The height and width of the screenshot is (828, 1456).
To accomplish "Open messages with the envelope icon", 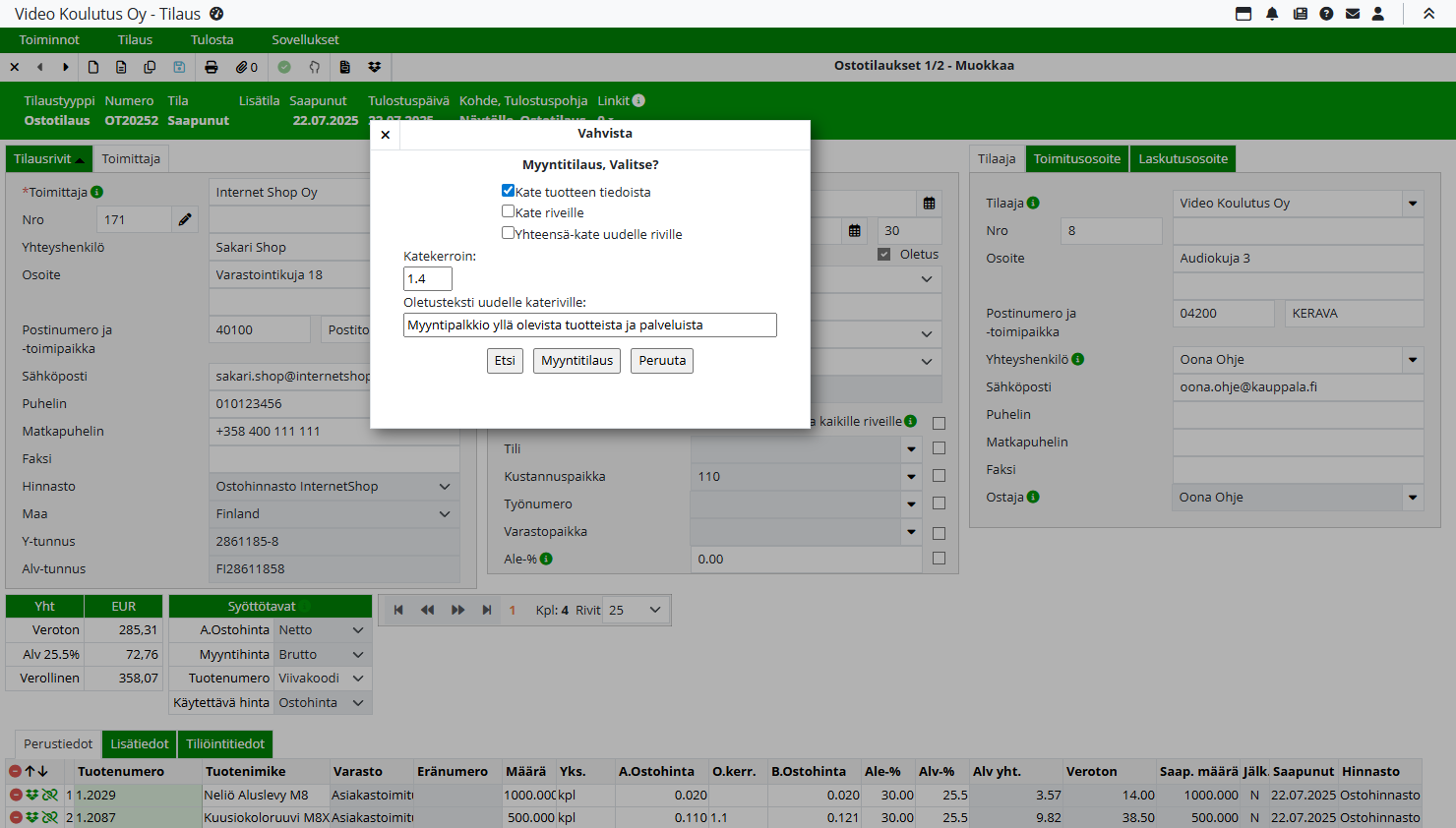I will pos(1353,14).
